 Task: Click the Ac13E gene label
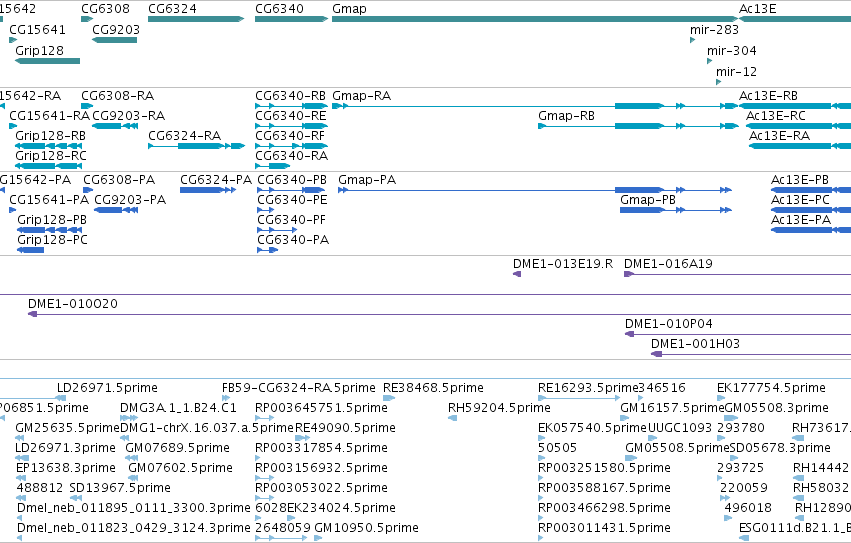pos(757,9)
